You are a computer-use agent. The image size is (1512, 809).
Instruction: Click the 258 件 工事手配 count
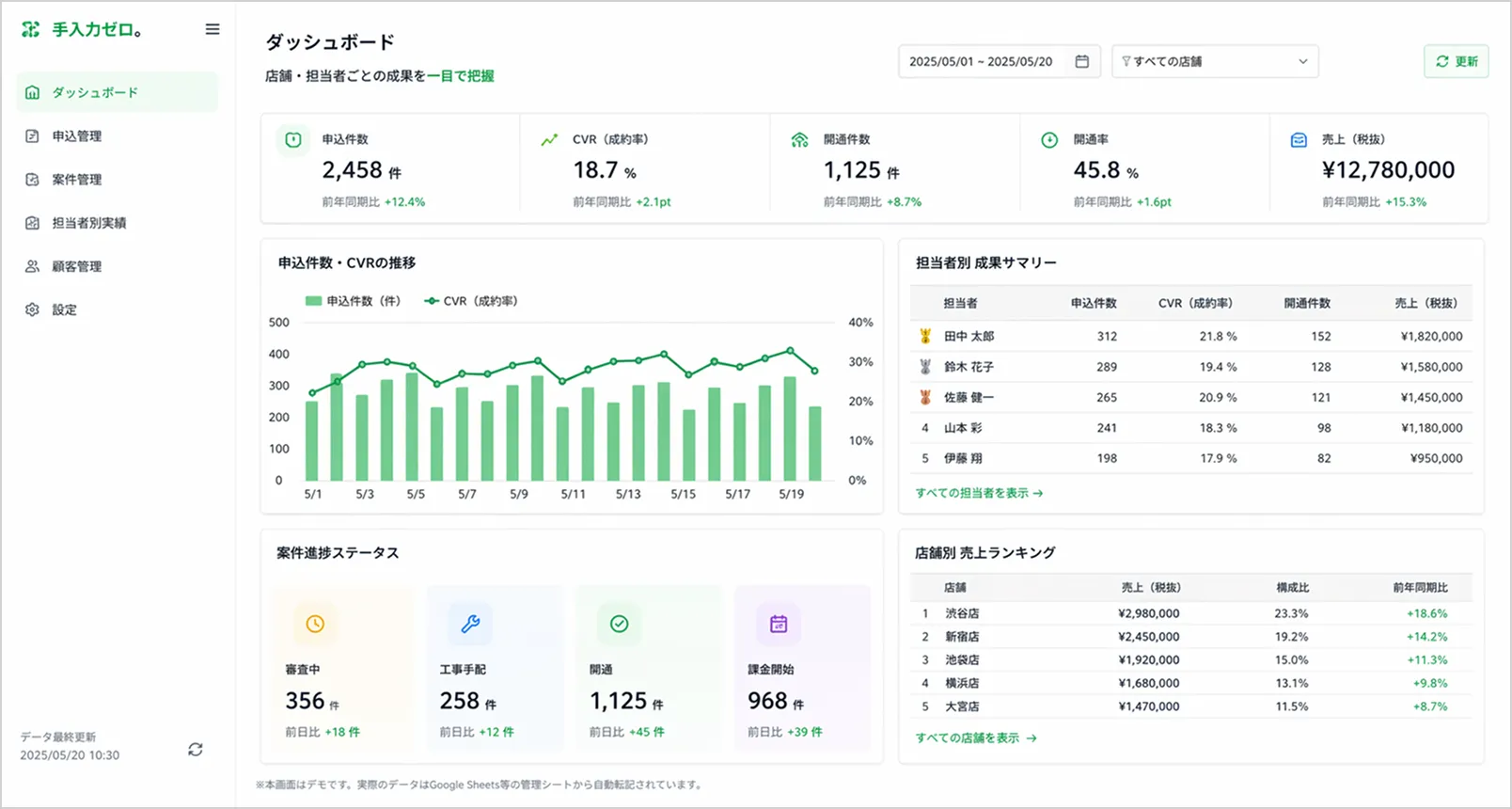coord(468,702)
